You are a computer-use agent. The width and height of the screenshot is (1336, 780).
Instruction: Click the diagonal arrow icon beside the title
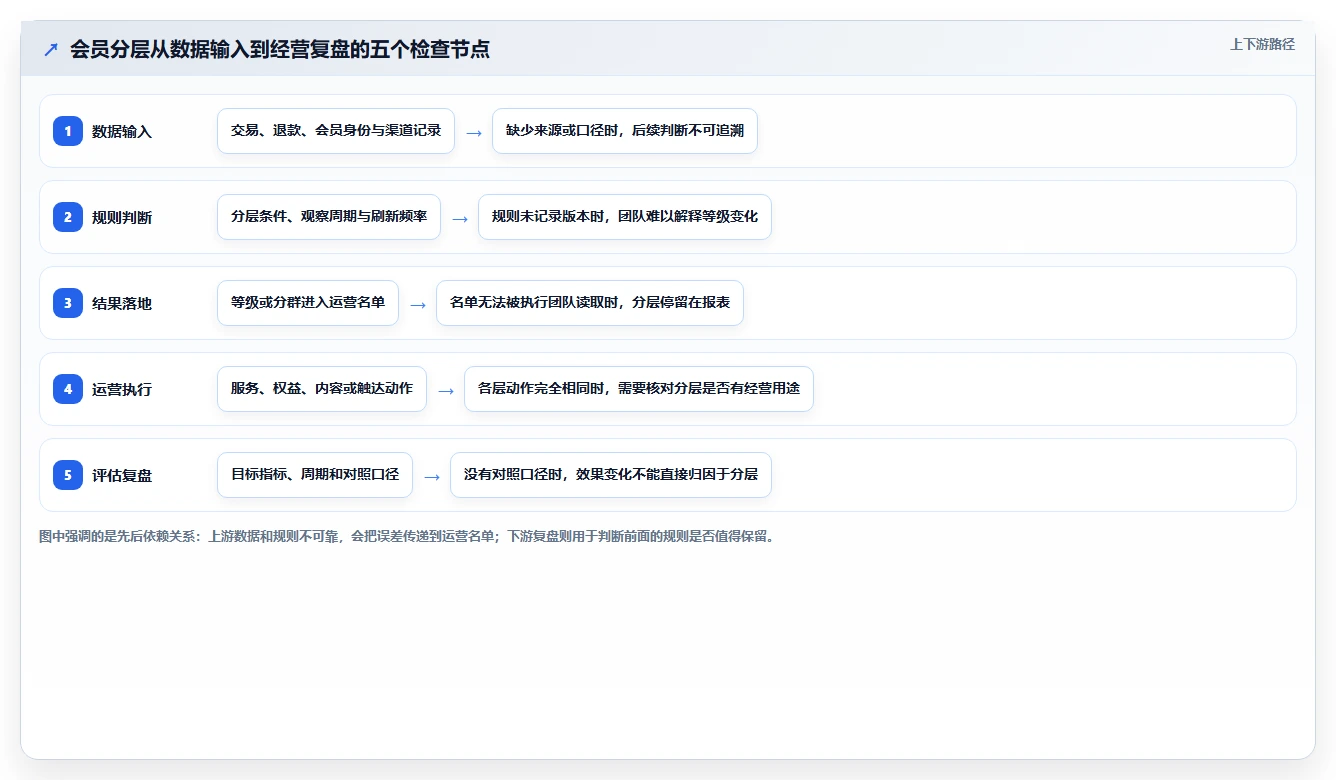point(51,49)
